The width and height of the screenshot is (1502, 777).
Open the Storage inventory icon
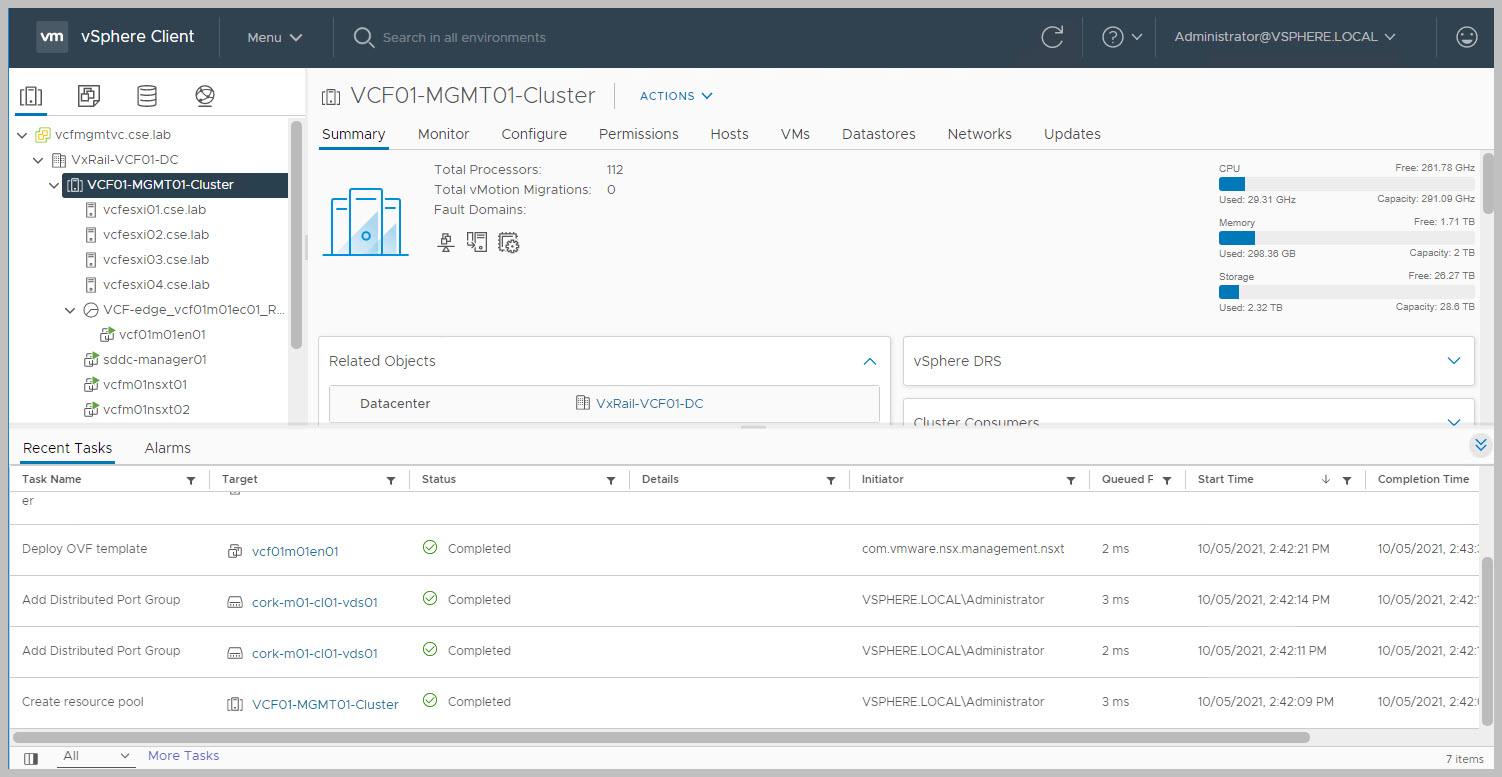[x=147, y=96]
